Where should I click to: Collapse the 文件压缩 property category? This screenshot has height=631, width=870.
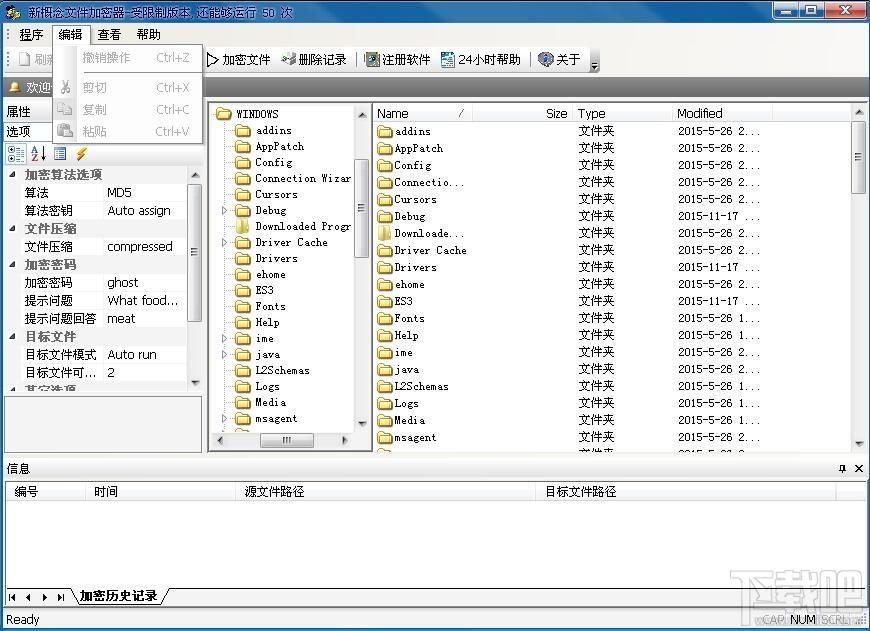click(13, 229)
